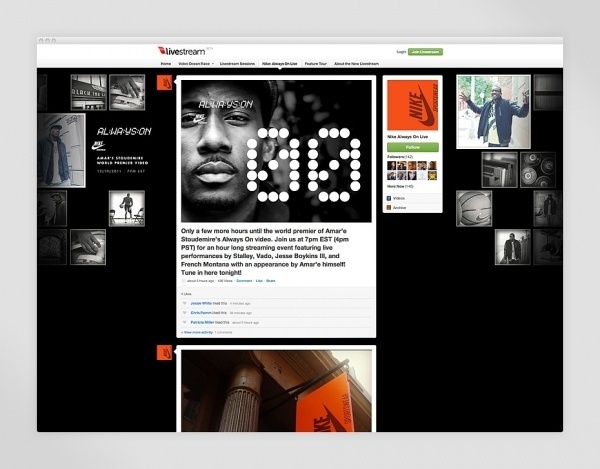This screenshot has width=600, height=469.
Task: Open Jessie White's profile link
Action: click(201, 303)
